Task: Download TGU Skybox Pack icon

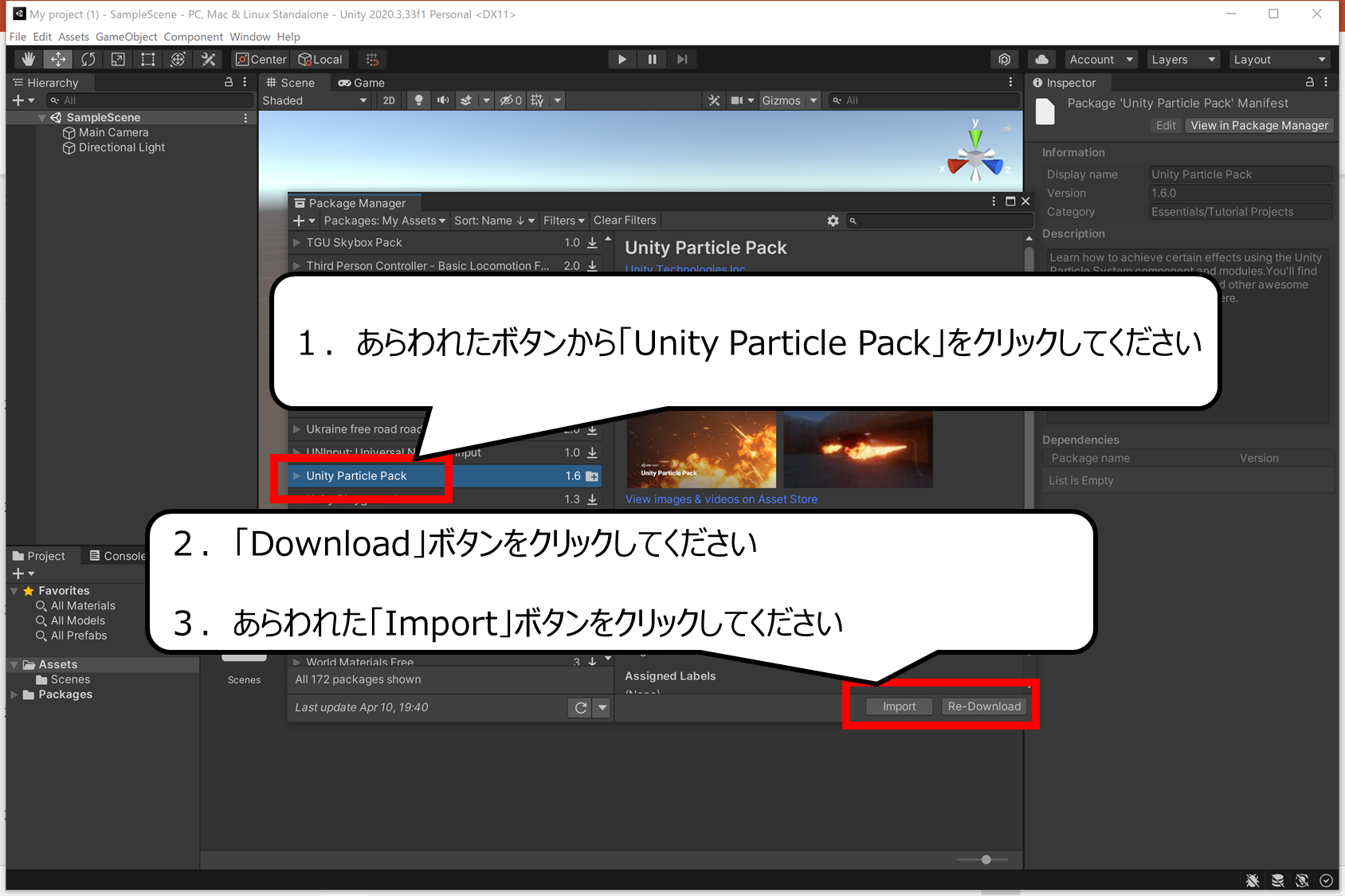Action: (x=592, y=242)
